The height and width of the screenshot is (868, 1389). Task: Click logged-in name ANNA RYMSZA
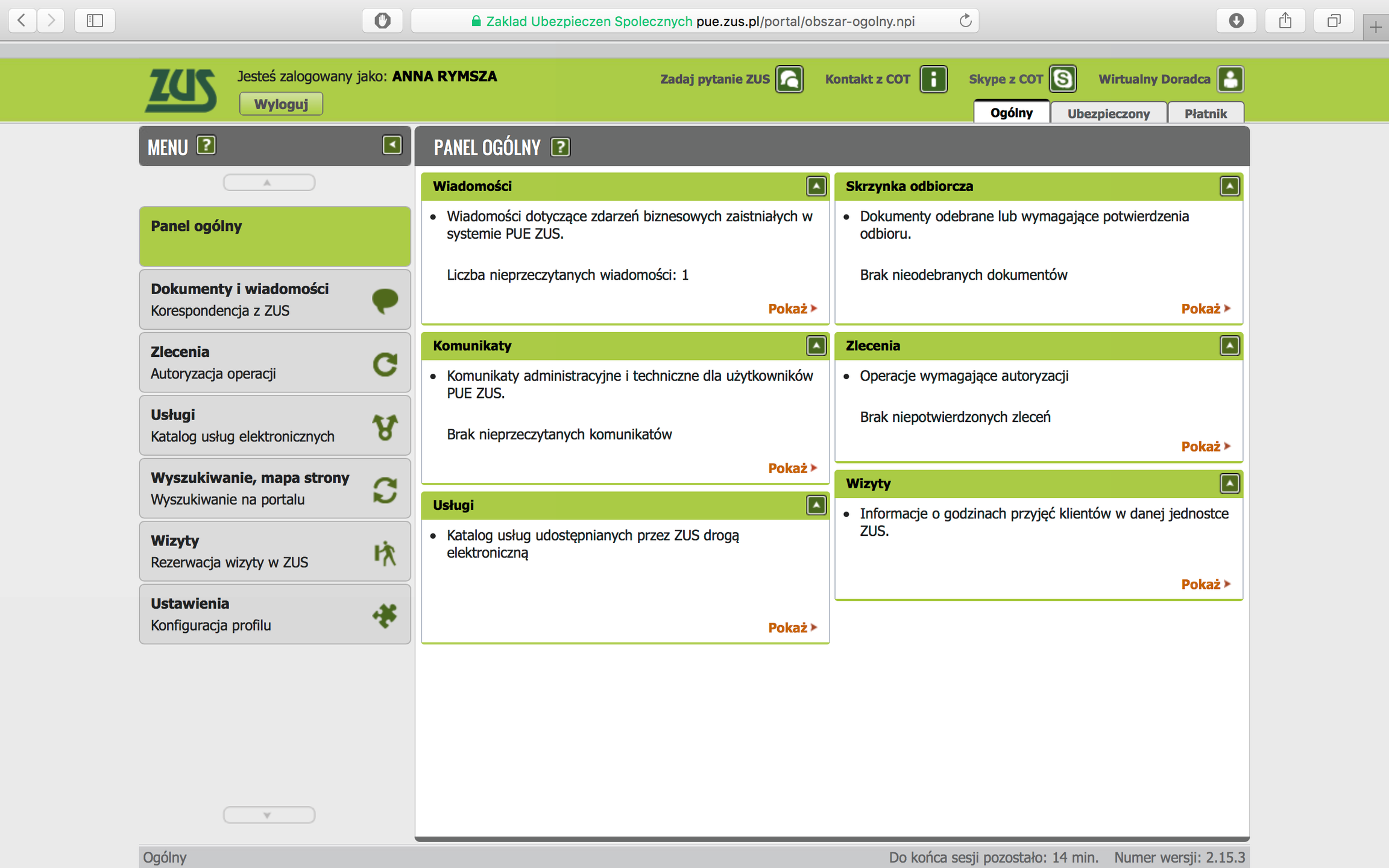click(444, 77)
